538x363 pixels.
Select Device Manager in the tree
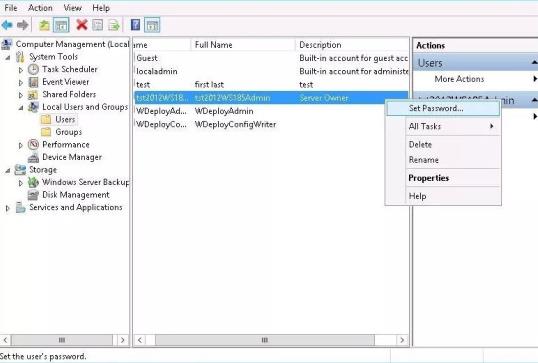pos(72,157)
